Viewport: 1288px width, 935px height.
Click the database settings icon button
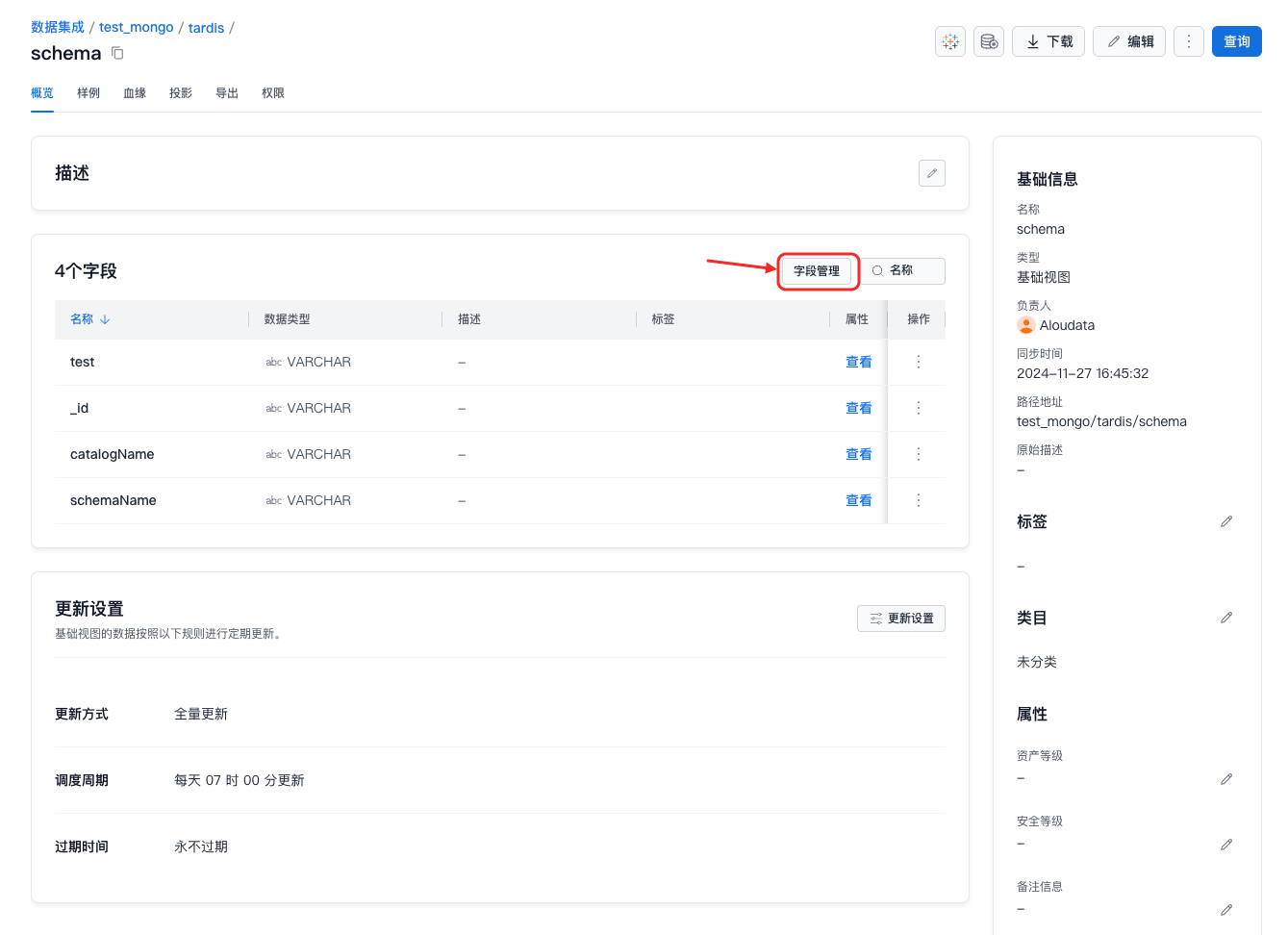[x=989, y=41]
